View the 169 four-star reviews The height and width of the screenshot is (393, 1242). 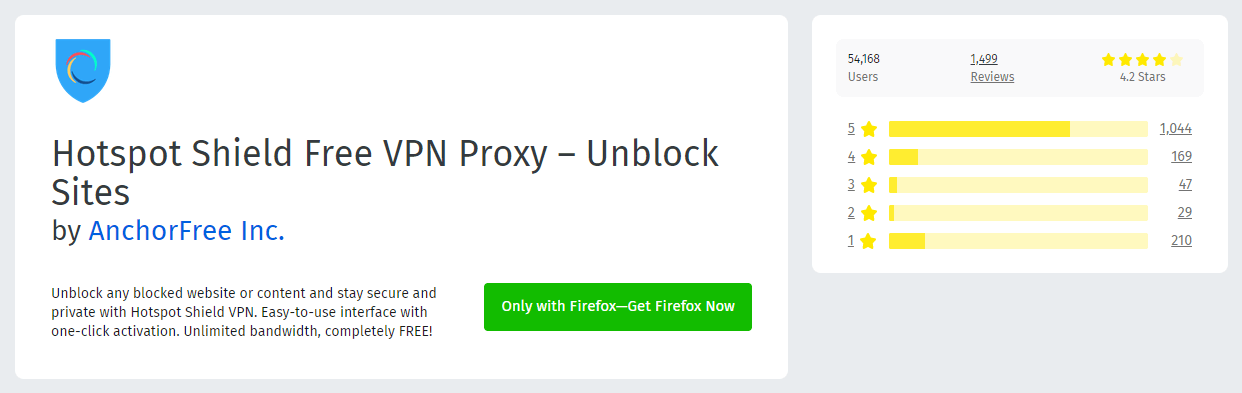pos(1181,157)
